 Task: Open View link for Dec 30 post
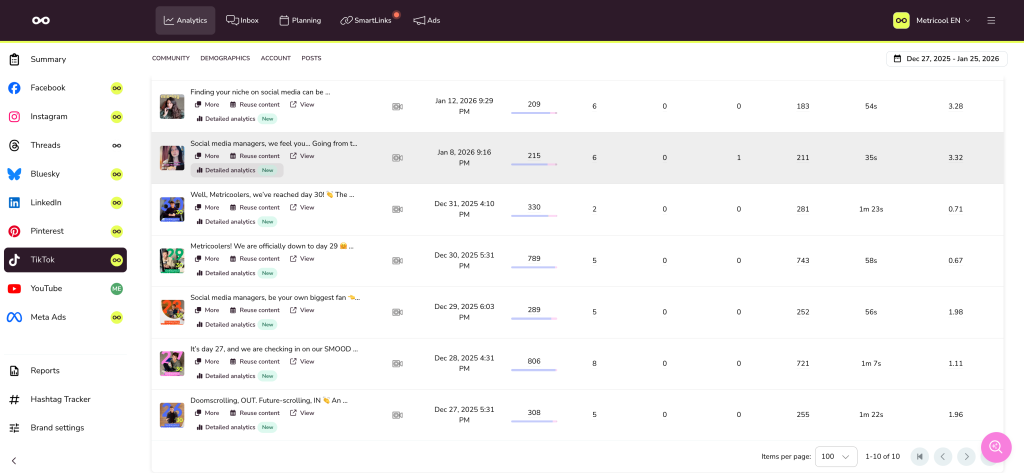coord(302,259)
